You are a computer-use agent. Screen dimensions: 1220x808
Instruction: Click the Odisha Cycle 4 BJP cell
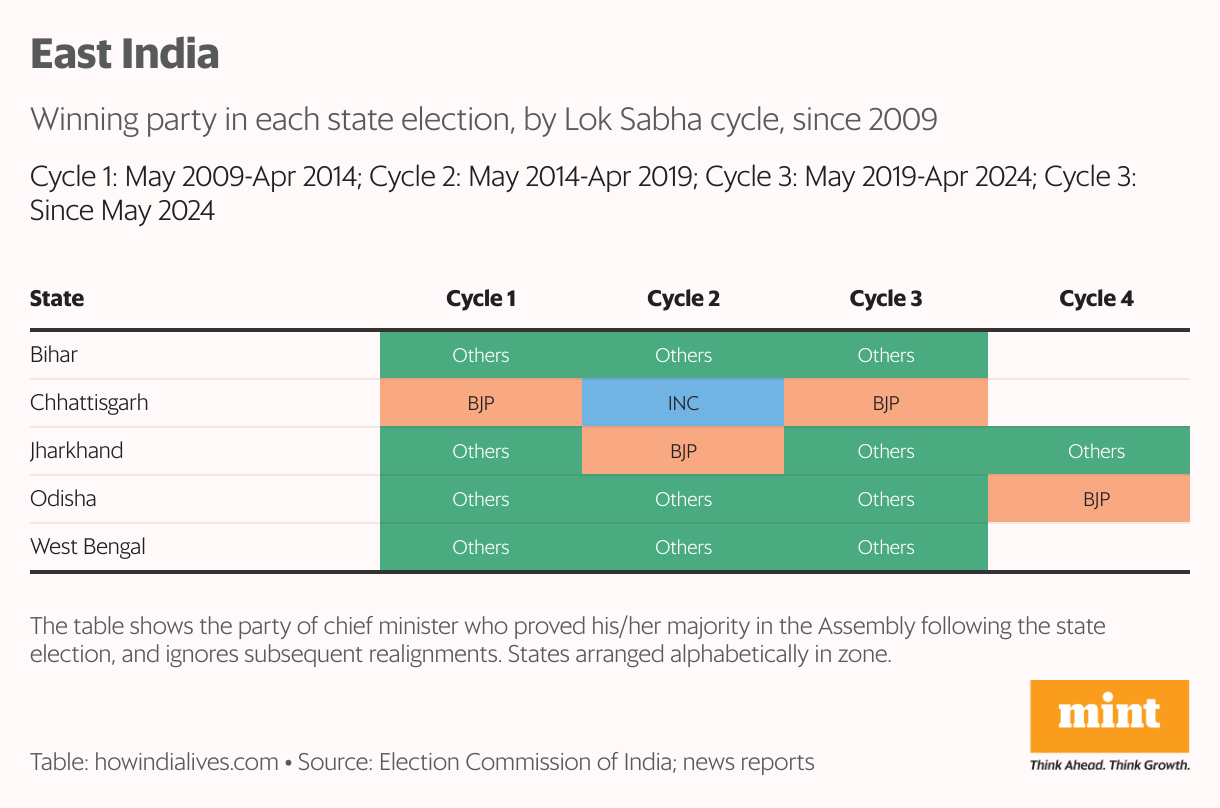tap(1096, 499)
